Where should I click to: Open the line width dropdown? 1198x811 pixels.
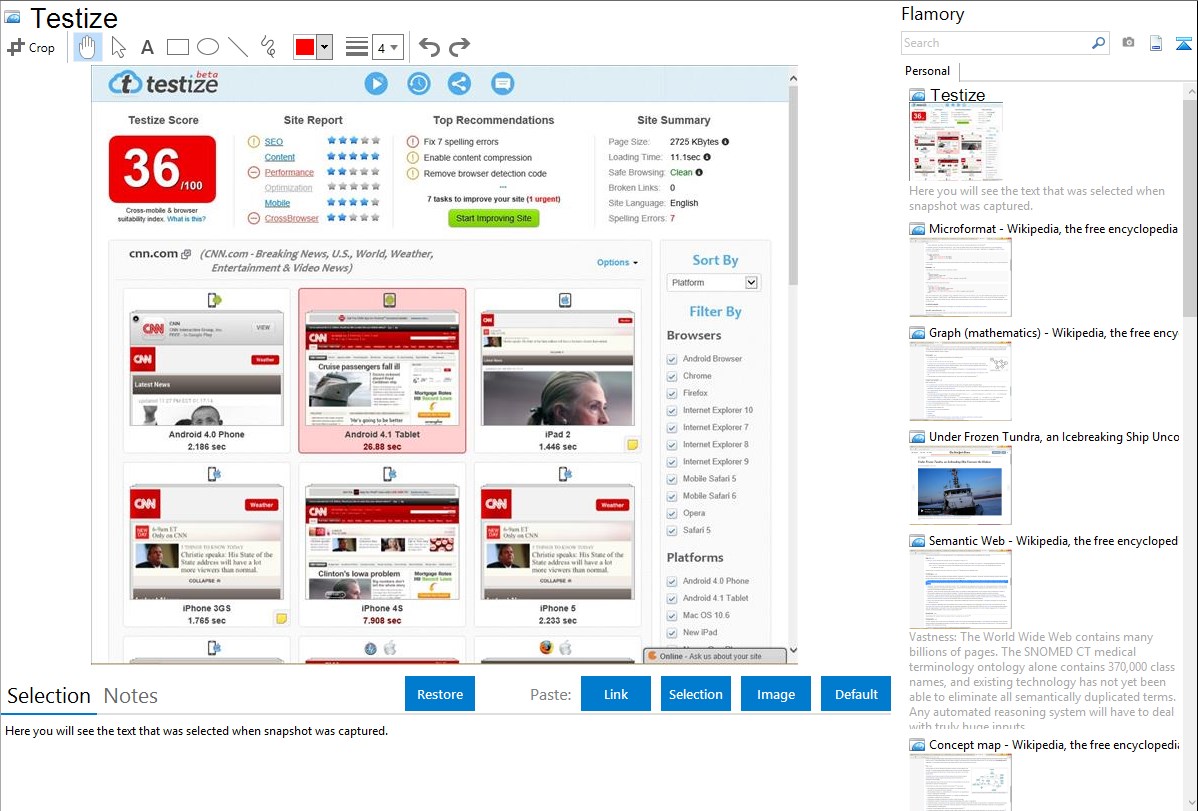coord(388,47)
